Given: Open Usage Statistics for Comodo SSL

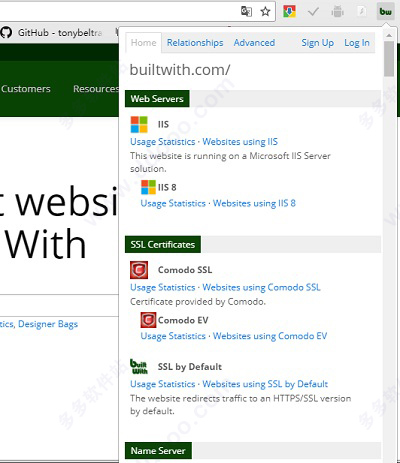Looking at the screenshot, I should coord(163,287).
